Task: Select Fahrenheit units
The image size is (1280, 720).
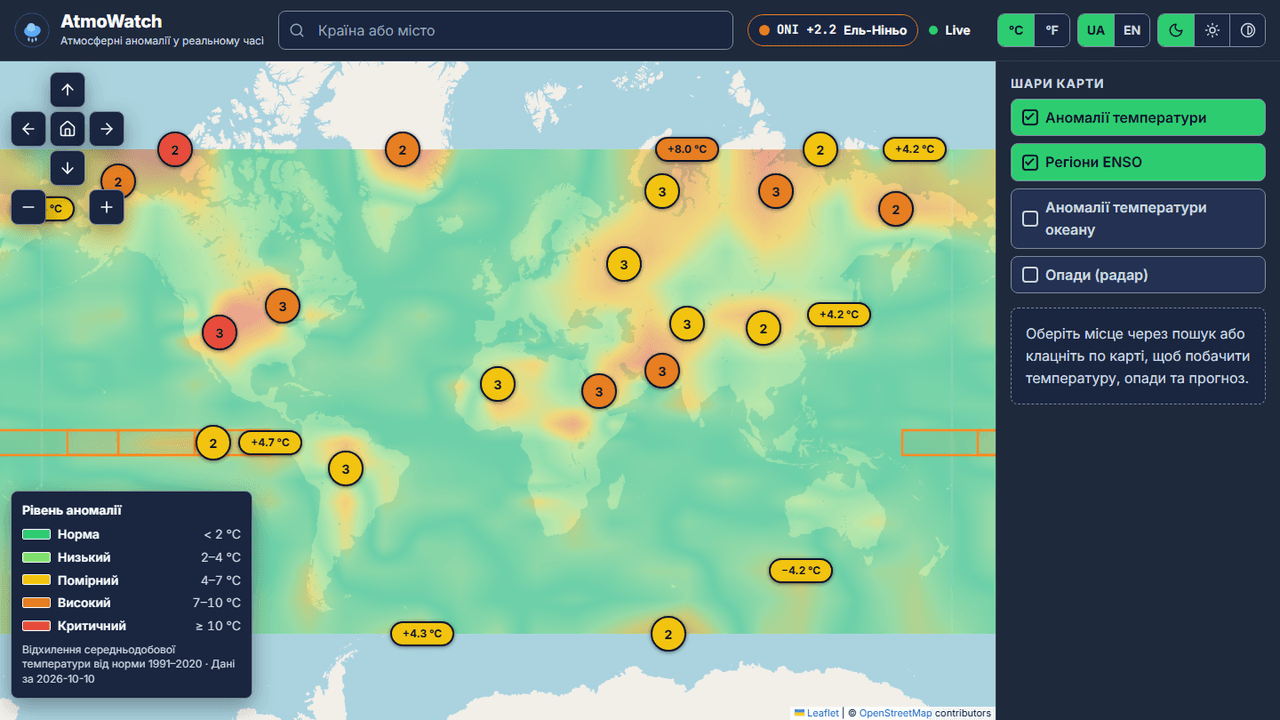Action: tap(1052, 30)
